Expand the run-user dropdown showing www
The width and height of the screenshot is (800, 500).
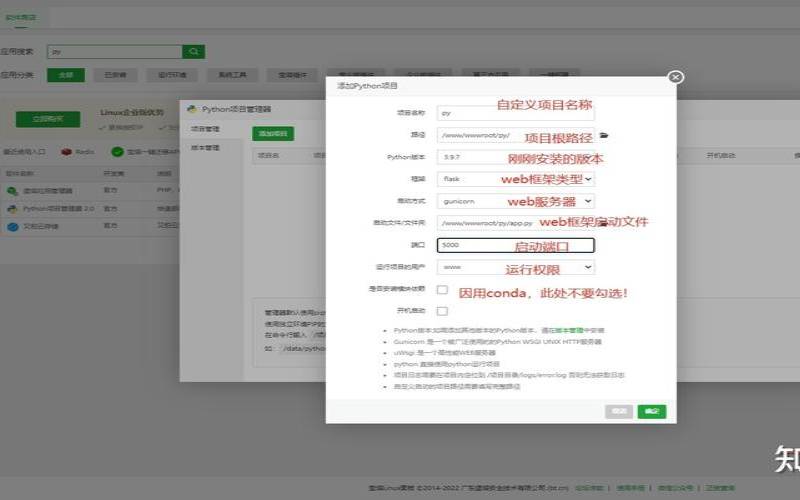[516, 267]
